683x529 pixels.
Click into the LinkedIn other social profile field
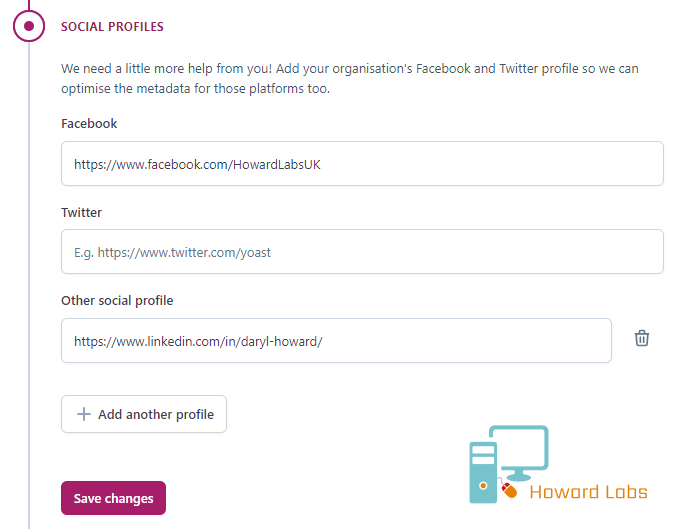click(336, 340)
